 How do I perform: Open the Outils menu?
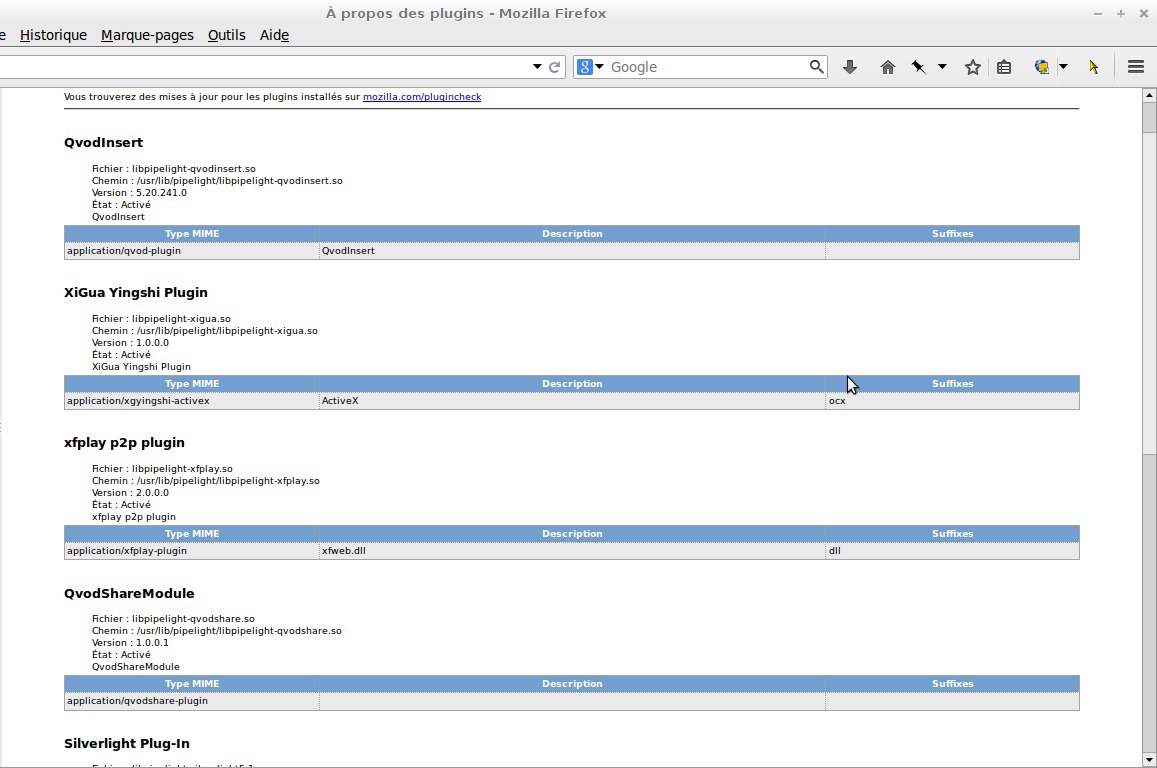[227, 35]
